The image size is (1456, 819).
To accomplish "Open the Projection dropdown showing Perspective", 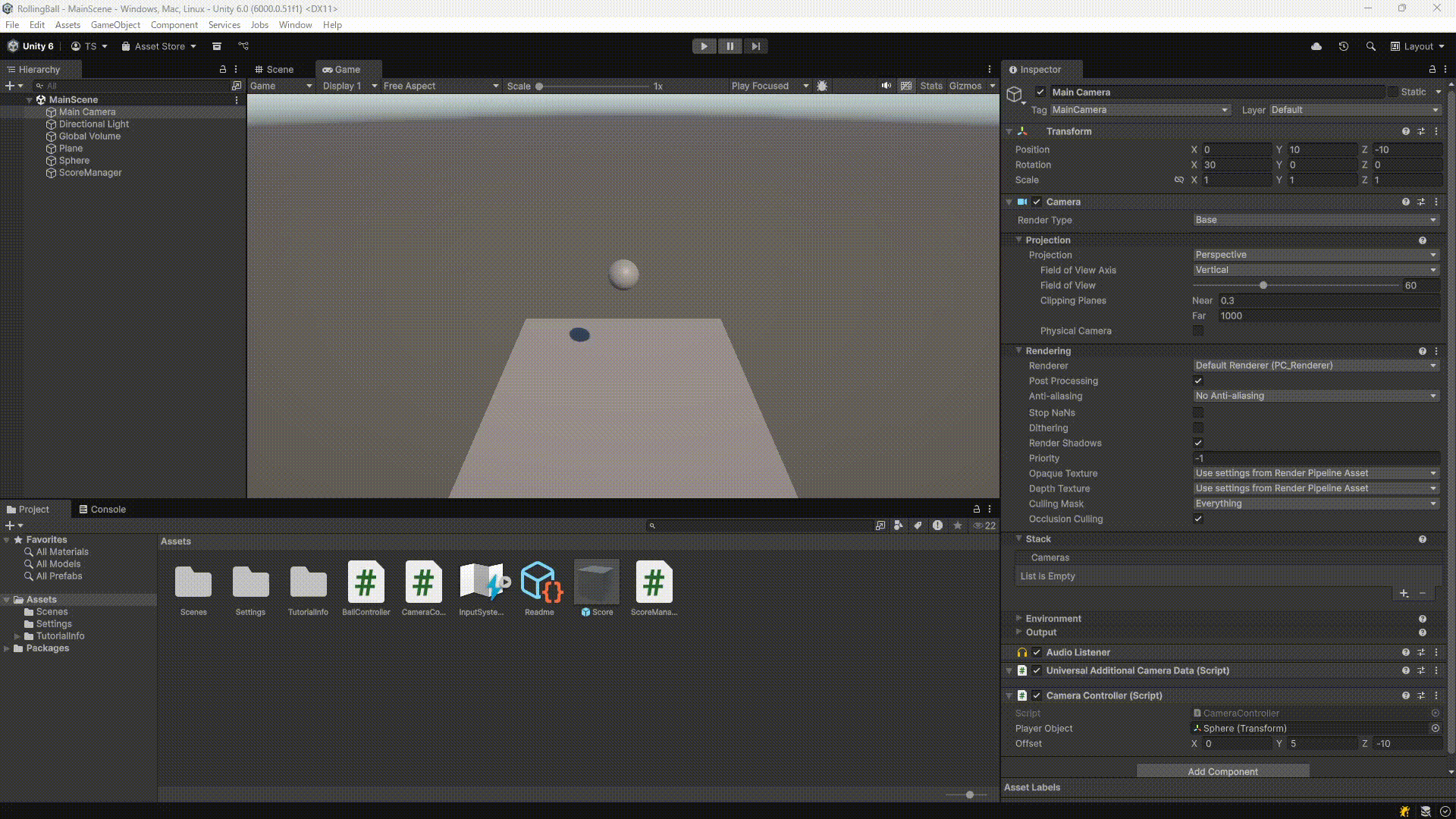I will 1314,255.
